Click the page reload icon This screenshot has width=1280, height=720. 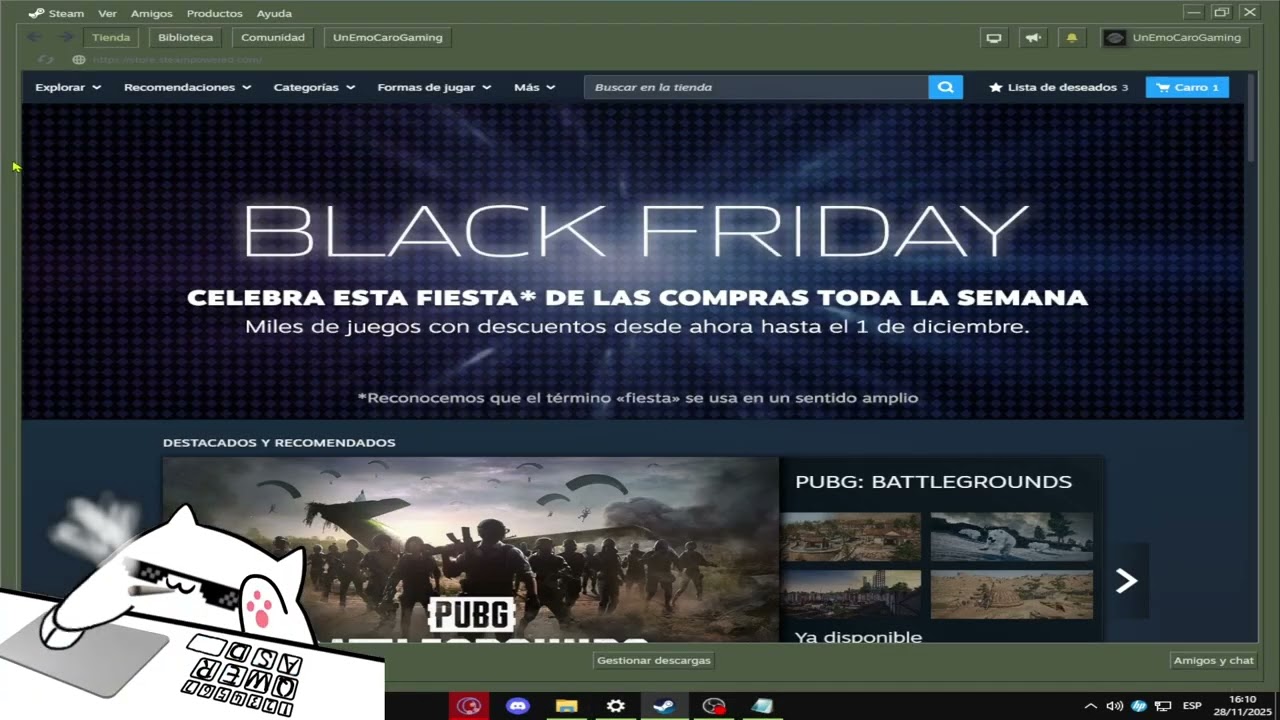click(x=44, y=60)
